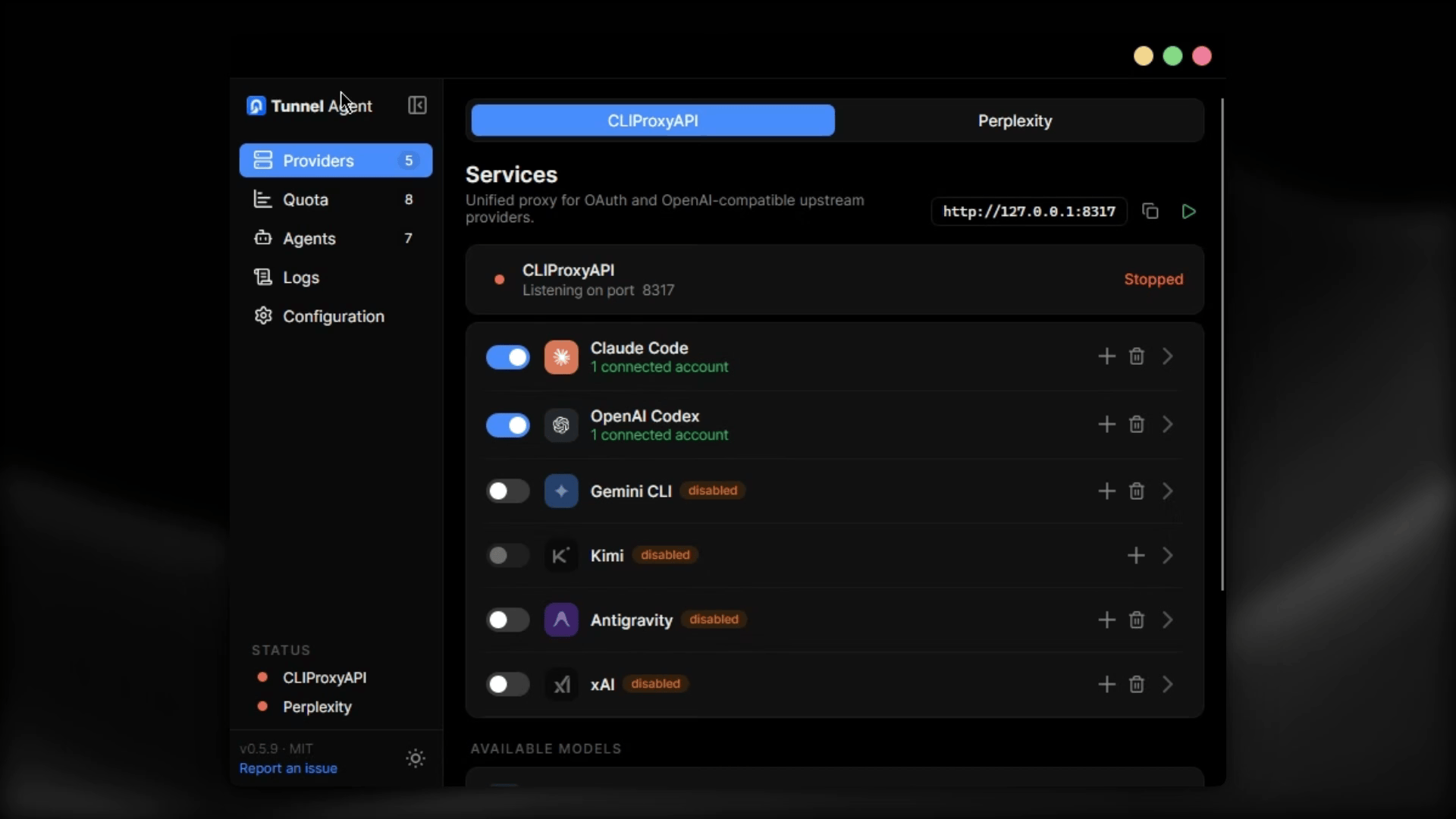
Task: Follow the Report an issue link
Action: [x=288, y=768]
